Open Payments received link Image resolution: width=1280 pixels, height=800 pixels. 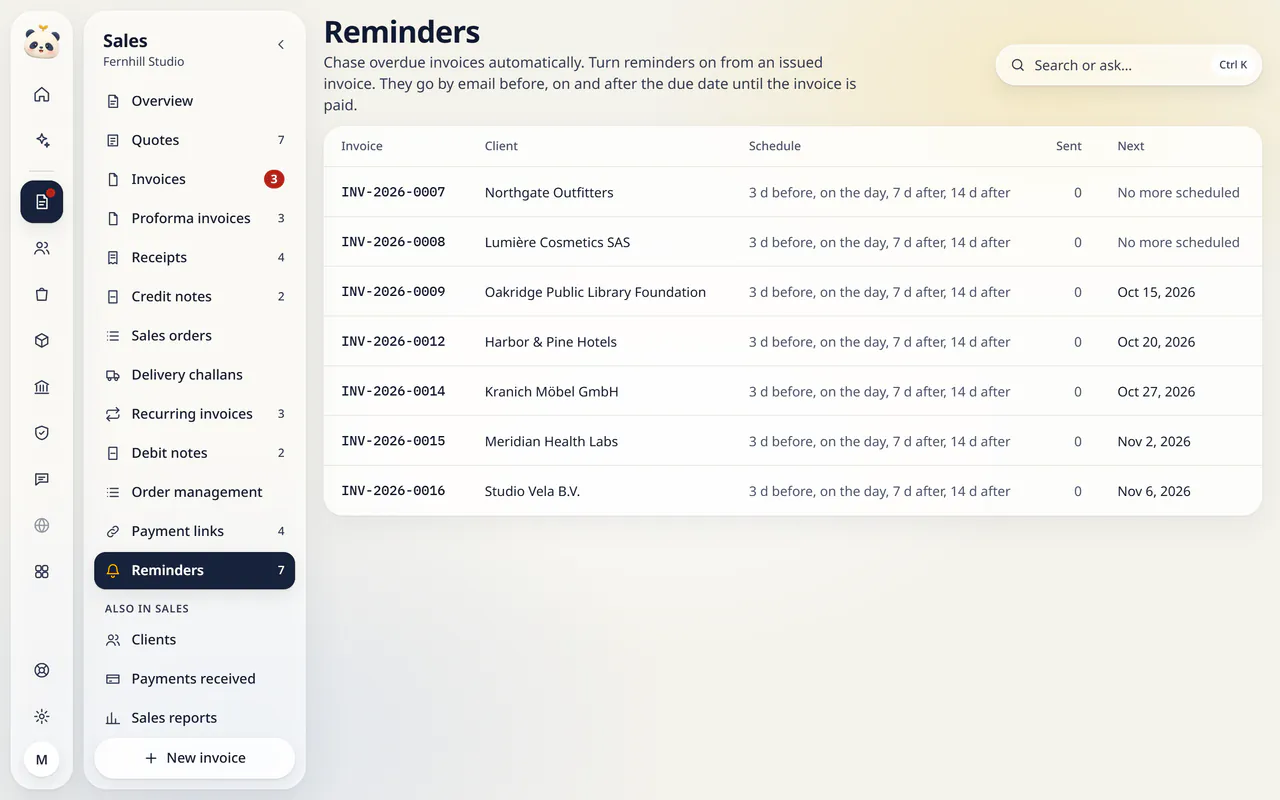point(195,679)
